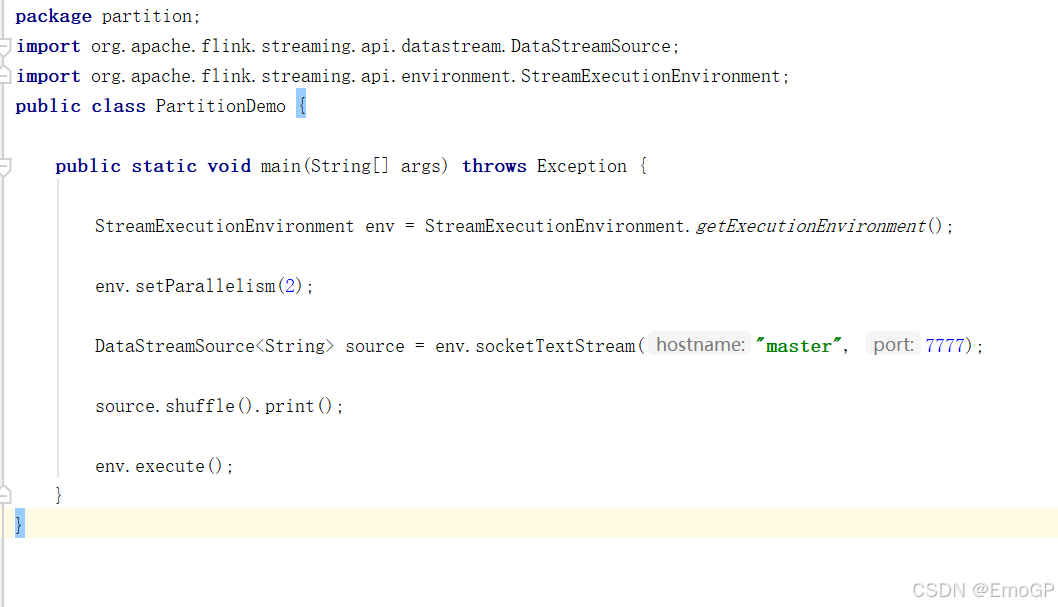This screenshot has width=1058, height=607.
Task: Click 'env.execute();' statement
Action: 164,466
